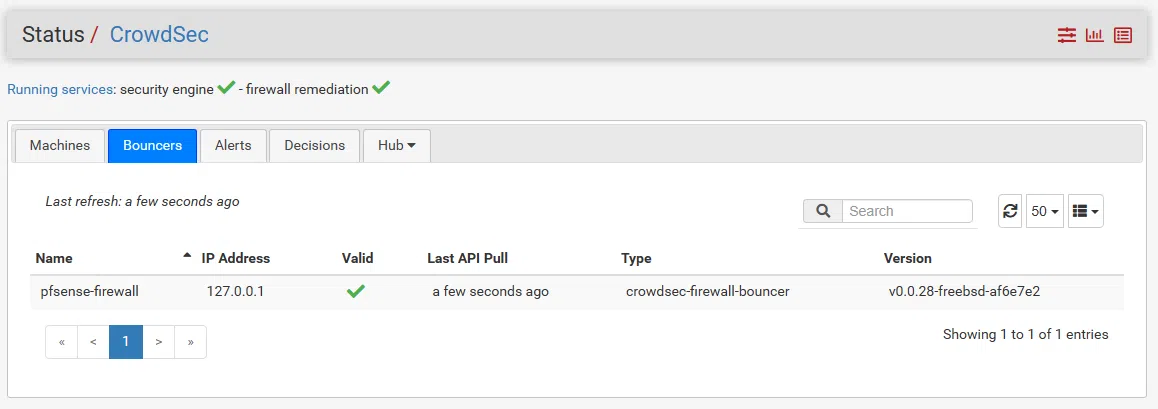Click into the Search input field

tap(906, 211)
